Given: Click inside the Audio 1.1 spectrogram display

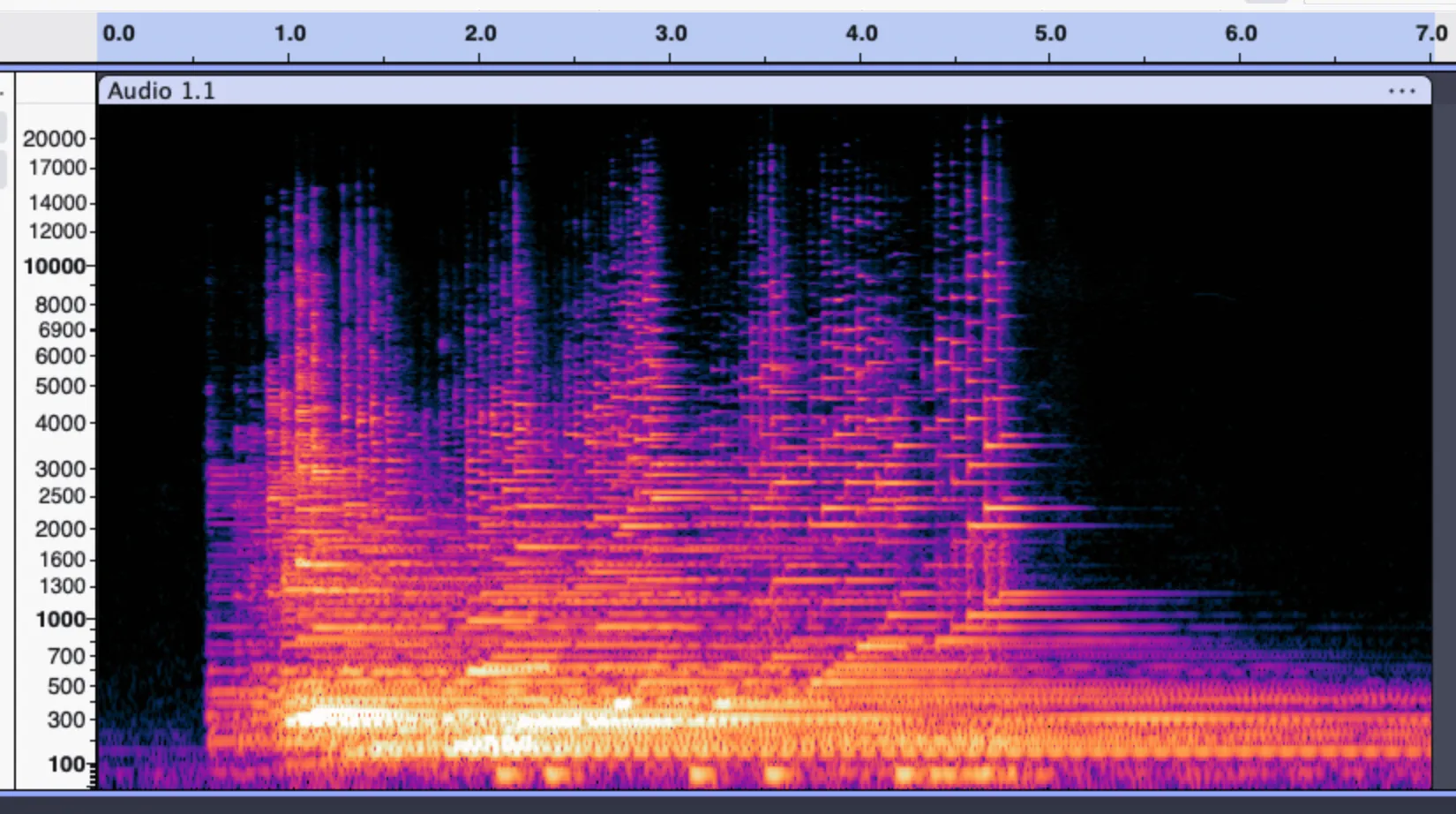Looking at the screenshot, I should 764,447.
